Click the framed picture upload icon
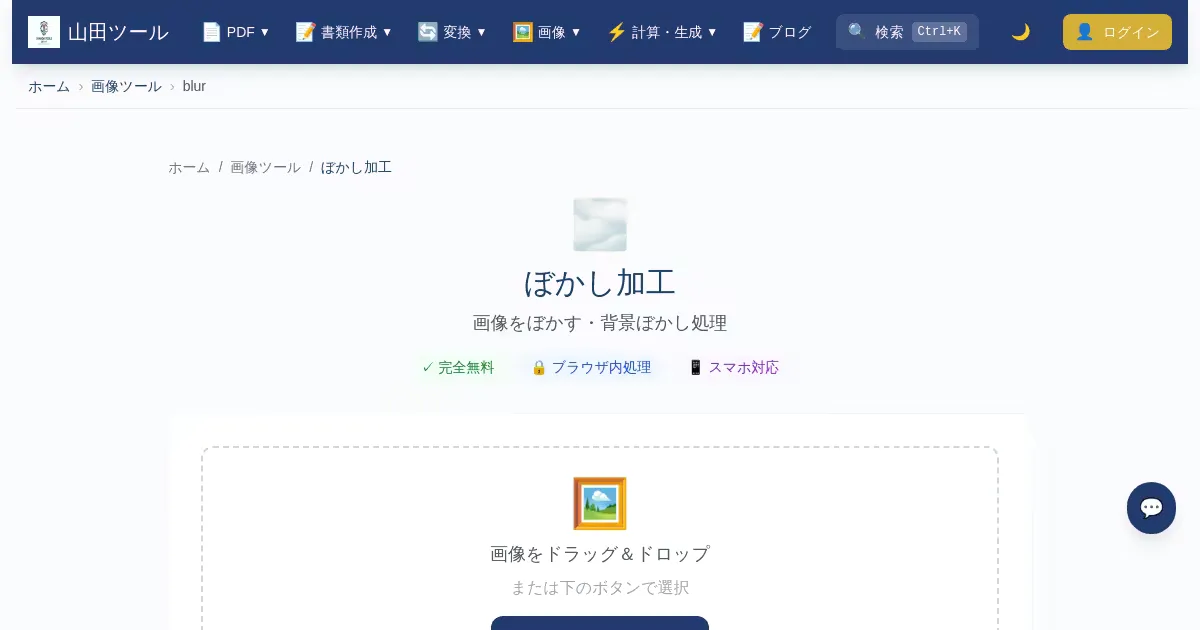 pyautogui.click(x=600, y=503)
